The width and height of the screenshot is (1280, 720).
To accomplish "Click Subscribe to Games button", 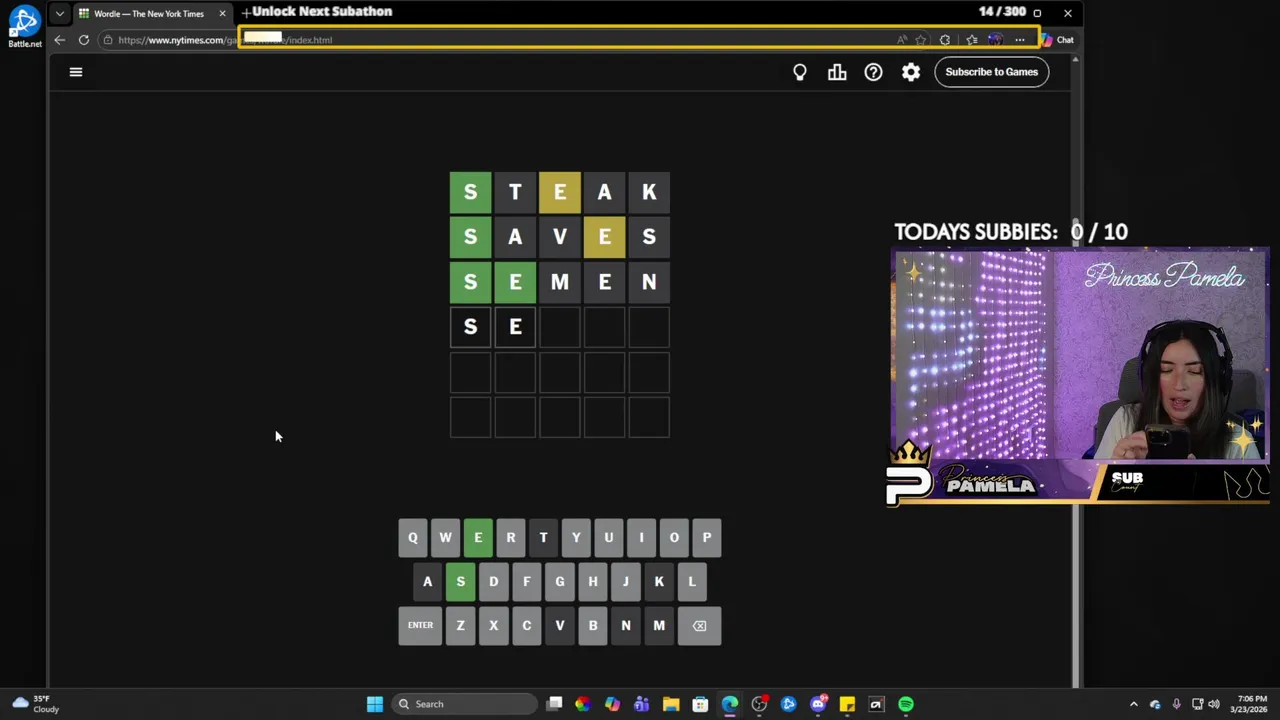I will coord(992,72).
